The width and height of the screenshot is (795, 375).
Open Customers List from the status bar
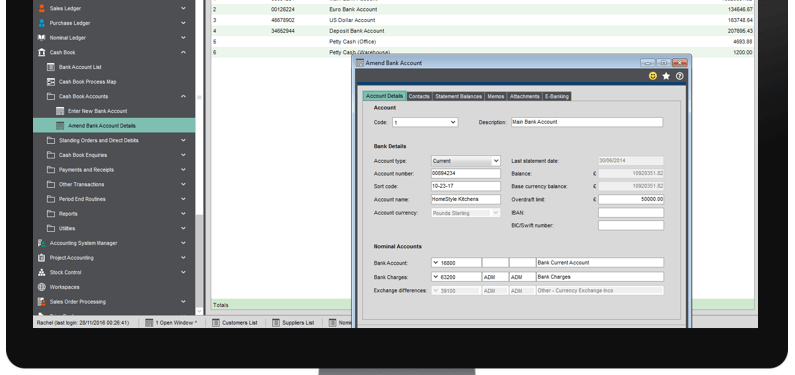(x=235, y=322)
